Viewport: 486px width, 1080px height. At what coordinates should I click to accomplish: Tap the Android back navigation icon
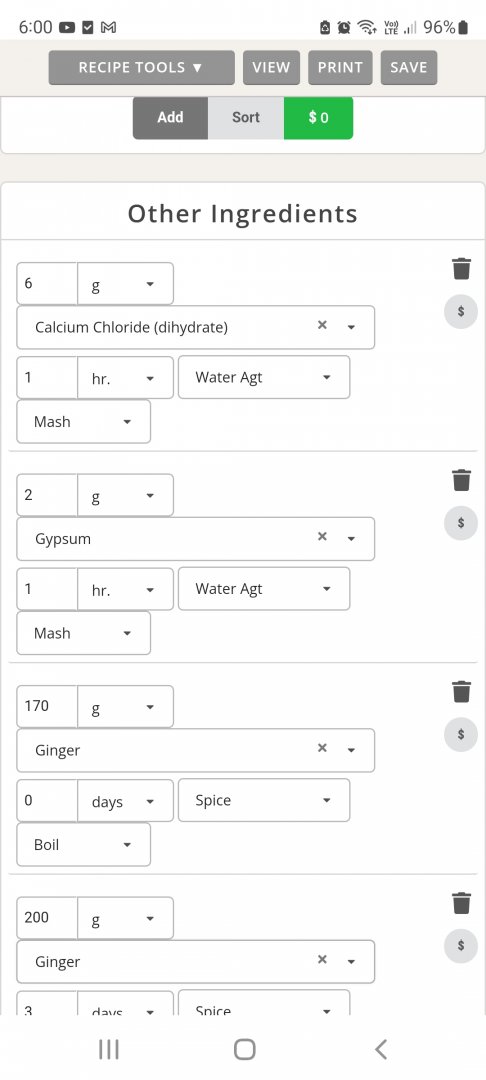pyautogui.click(x=381, y=1049)
